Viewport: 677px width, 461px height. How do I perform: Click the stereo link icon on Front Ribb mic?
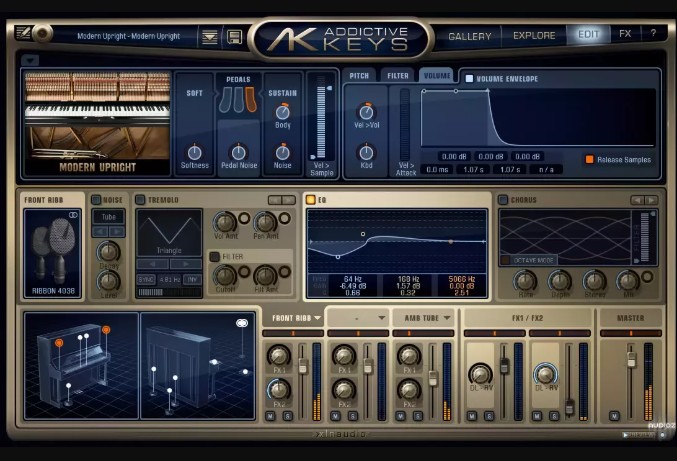pyautogui.click(x=73, y=215)
